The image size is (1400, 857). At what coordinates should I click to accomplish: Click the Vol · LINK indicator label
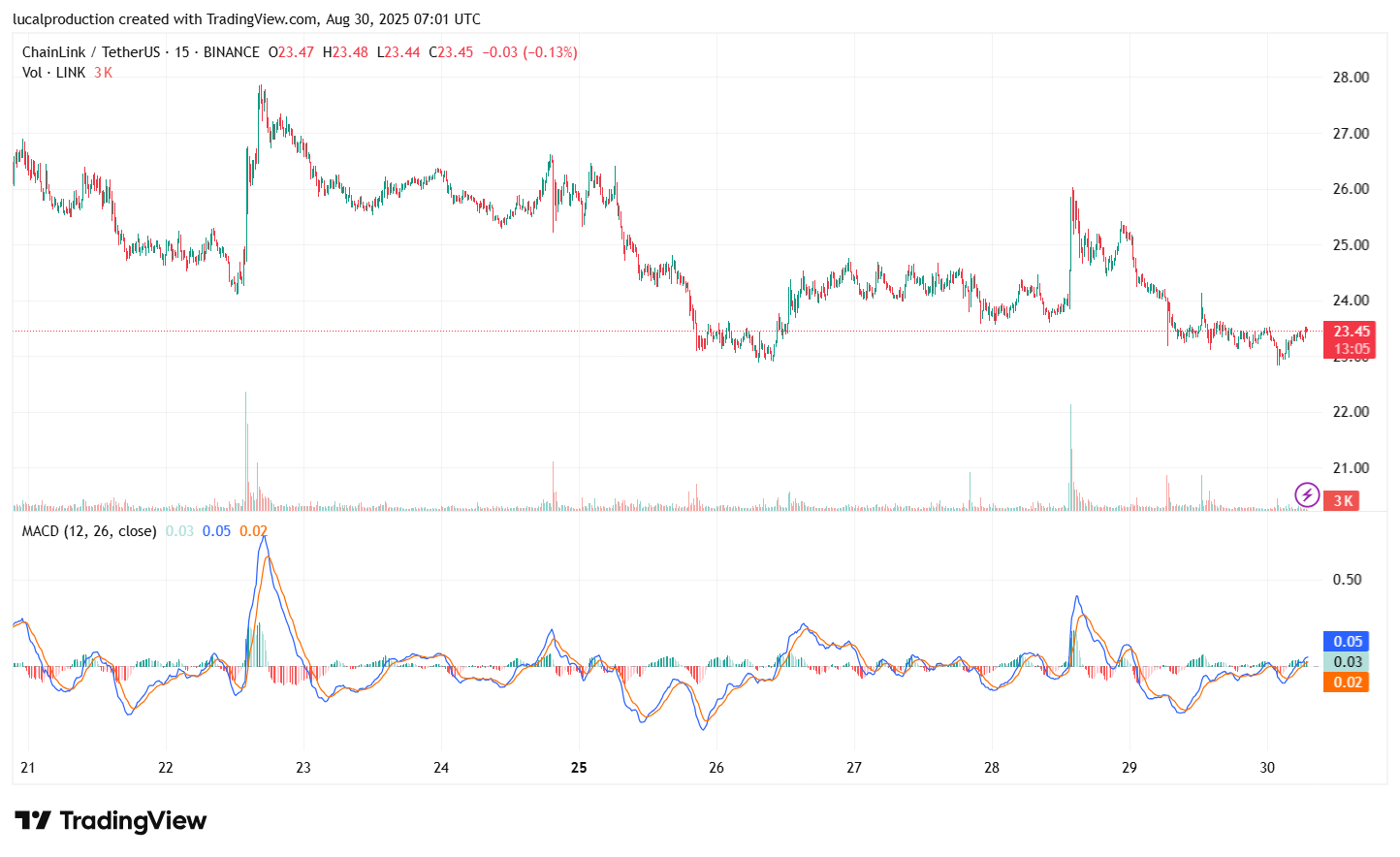point(54,73)
